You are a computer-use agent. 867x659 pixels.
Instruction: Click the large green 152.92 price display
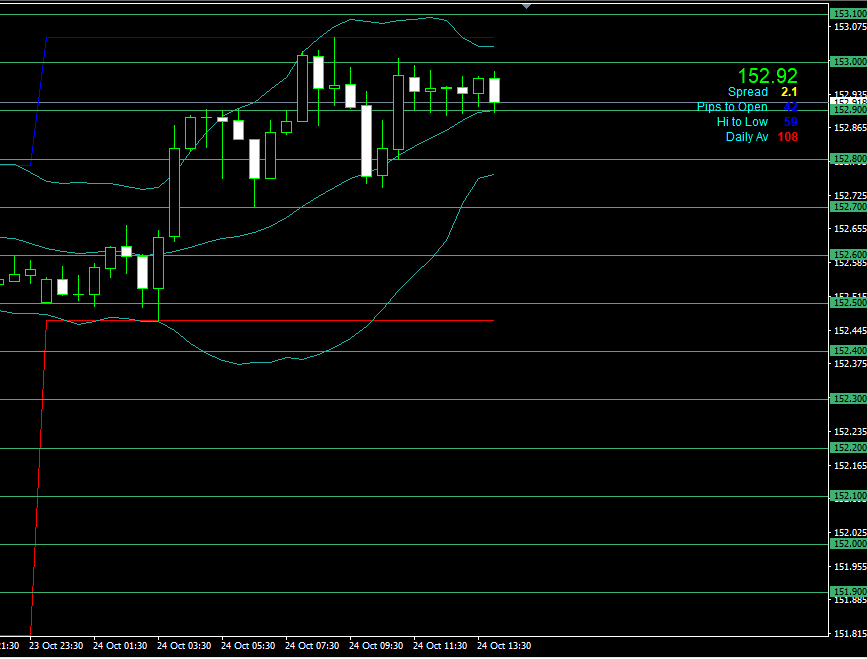[x=767, y=76]
